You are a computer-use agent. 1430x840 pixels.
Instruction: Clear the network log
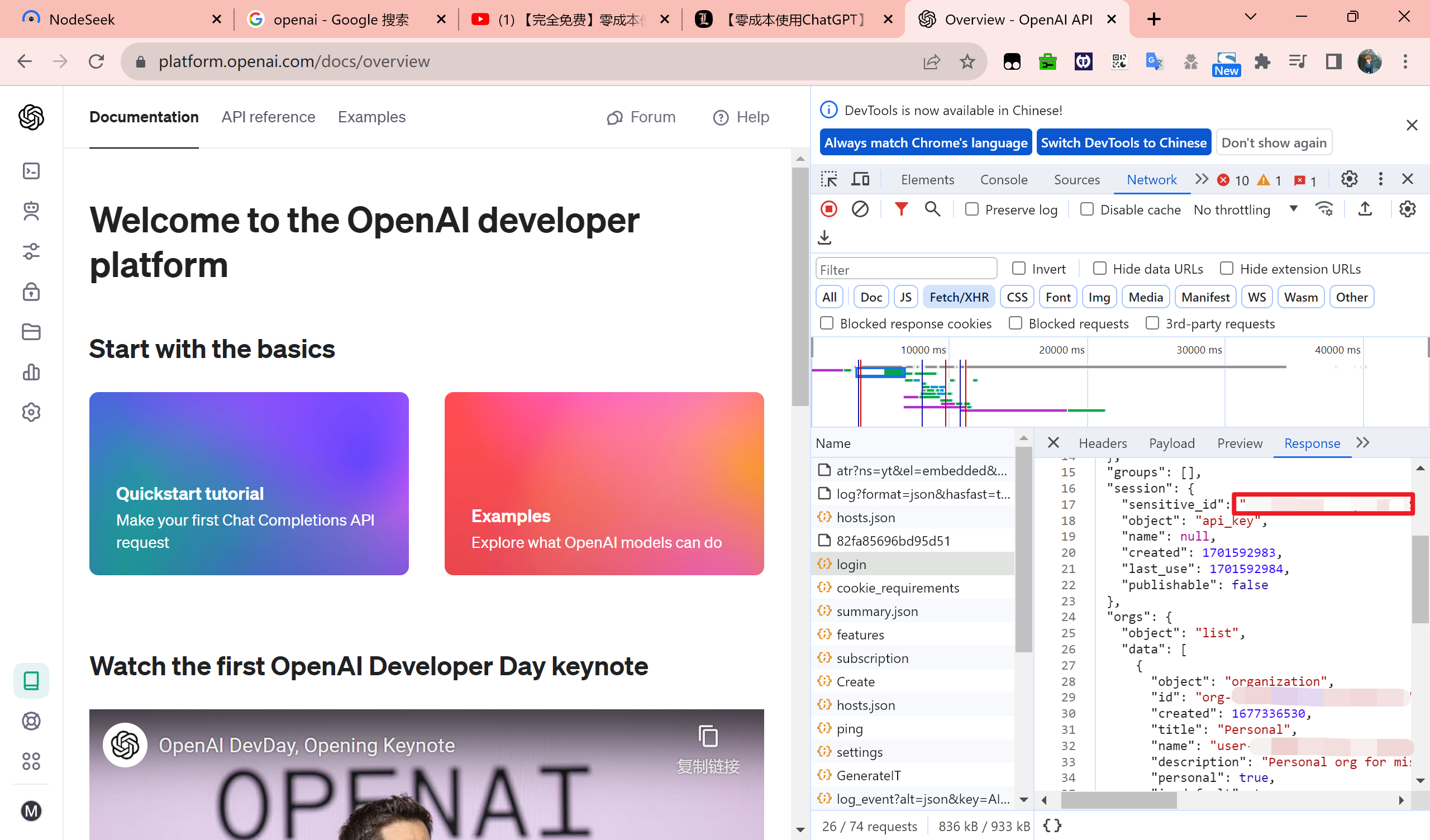coord(860,209)
